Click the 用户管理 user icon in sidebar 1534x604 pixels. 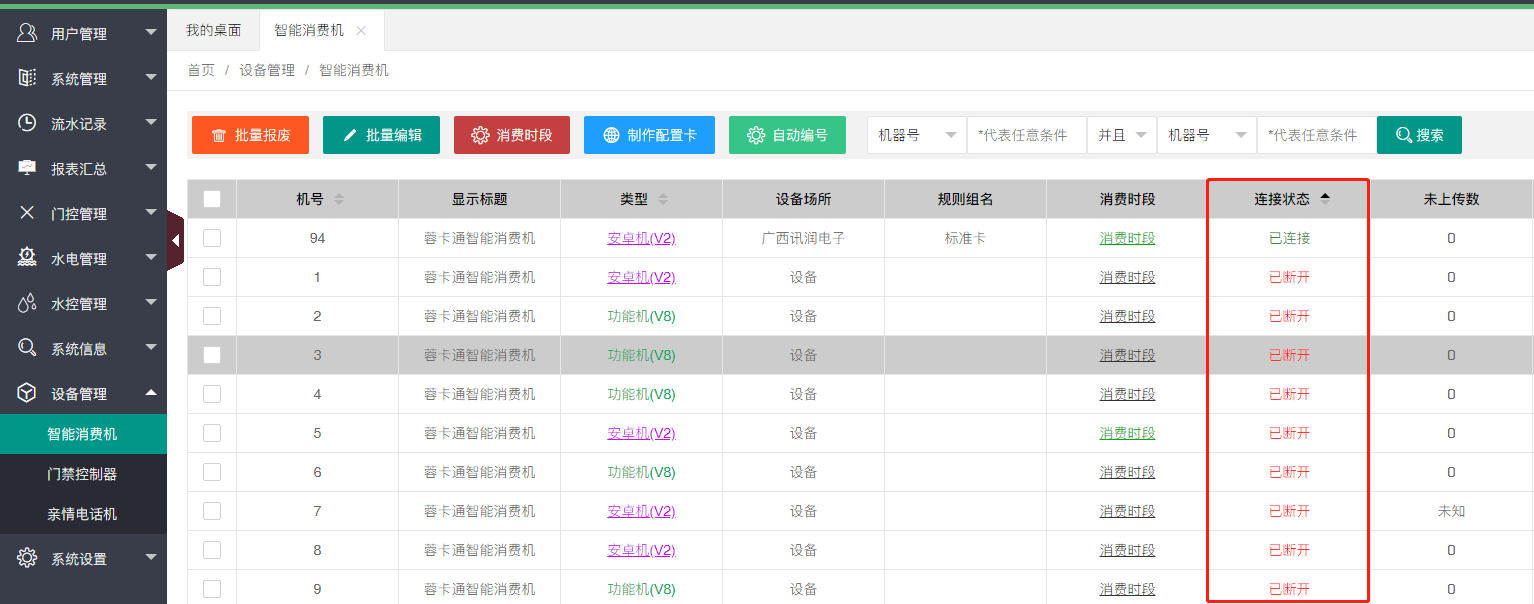[x=27, y=33]
